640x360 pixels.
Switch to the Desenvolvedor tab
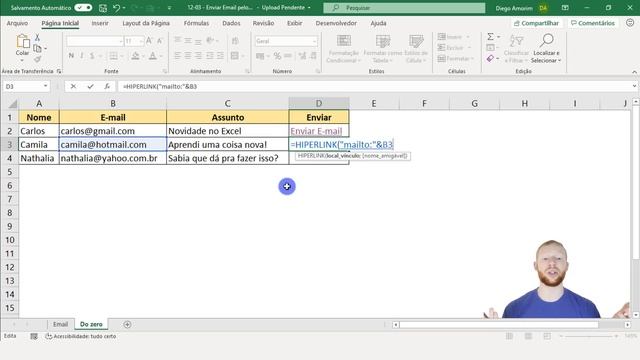click(x=336, y=23)
